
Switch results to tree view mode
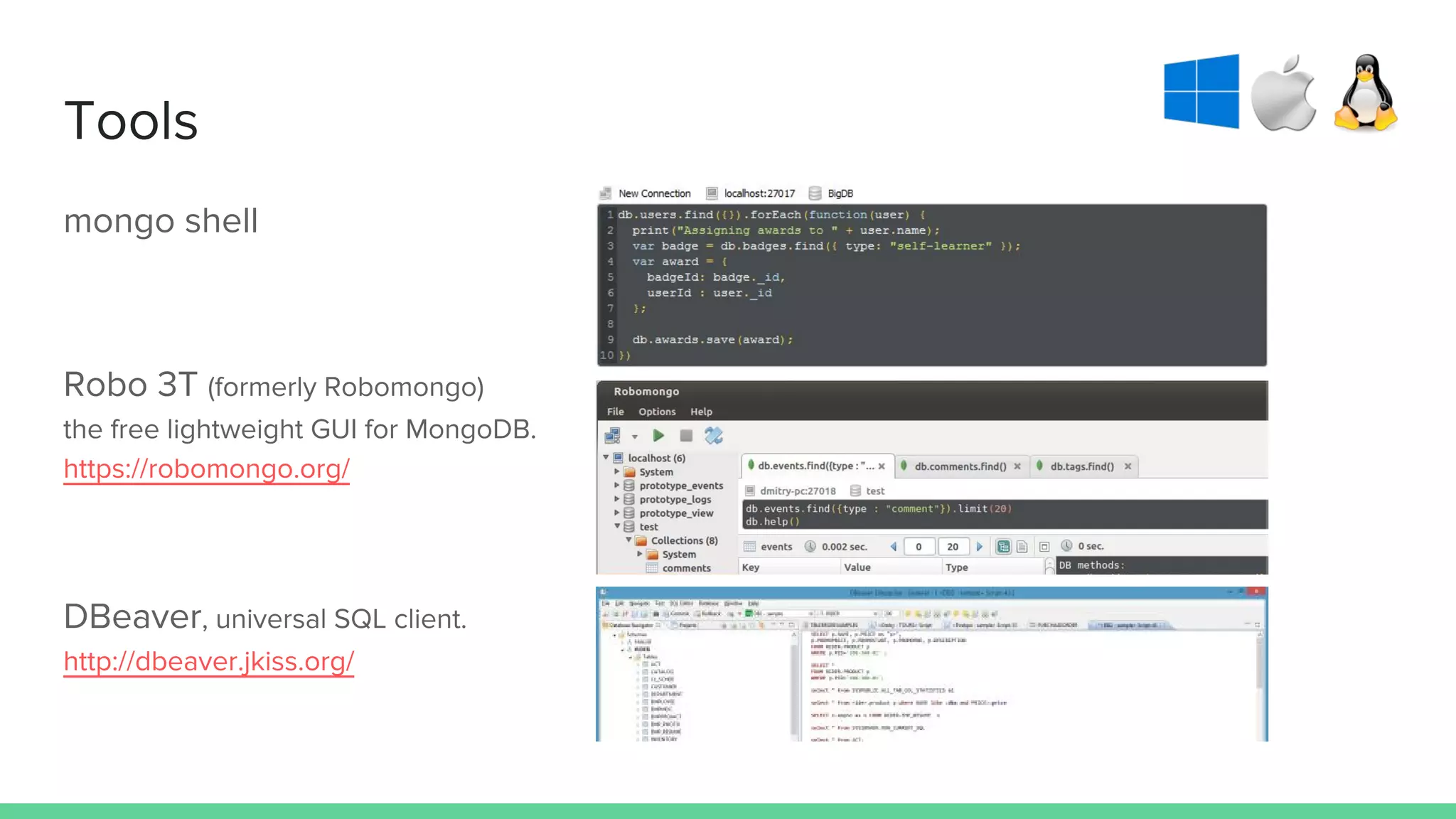click(x=1003, y=547)
